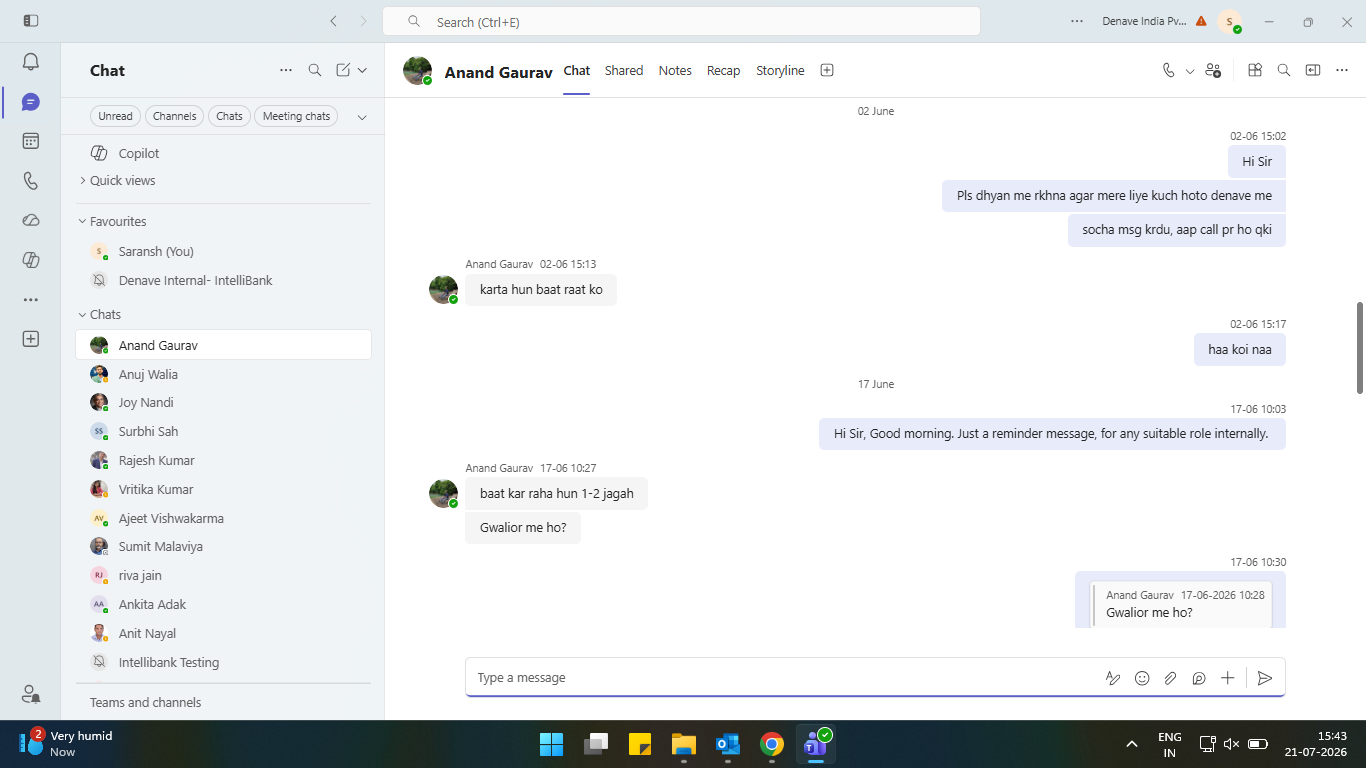Toggle the Meeting chats filter chip
The height and width of the screenshot is (768, 1366).
point(296,116)
